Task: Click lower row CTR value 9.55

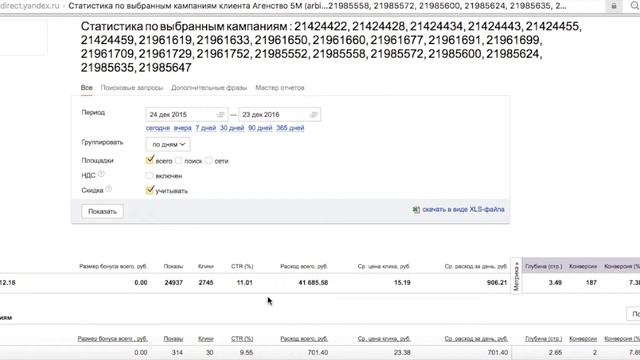Action: point(246,353)
